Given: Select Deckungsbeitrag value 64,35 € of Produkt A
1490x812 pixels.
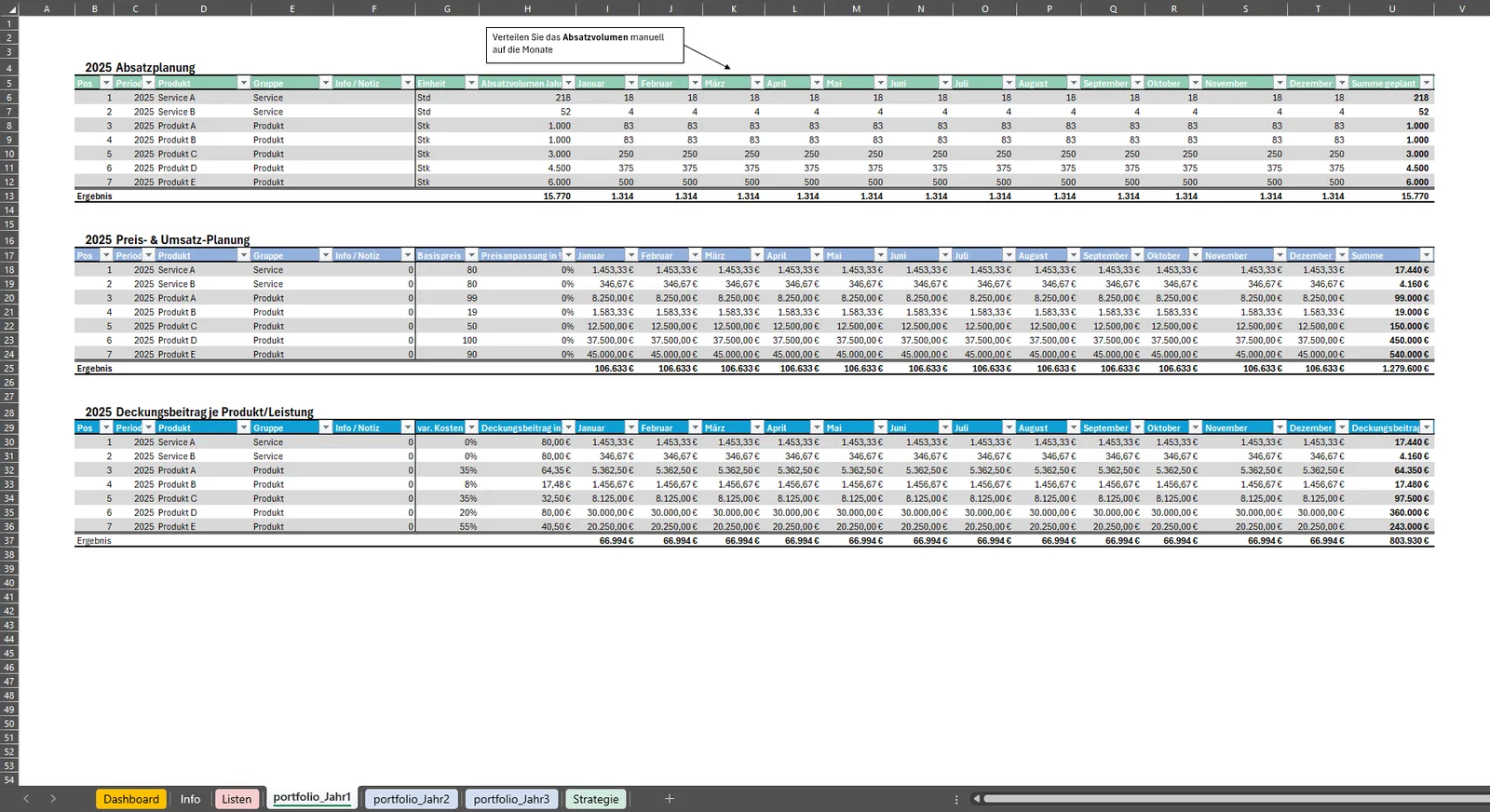Looking at the screenshot, I should tap(527, 470).
